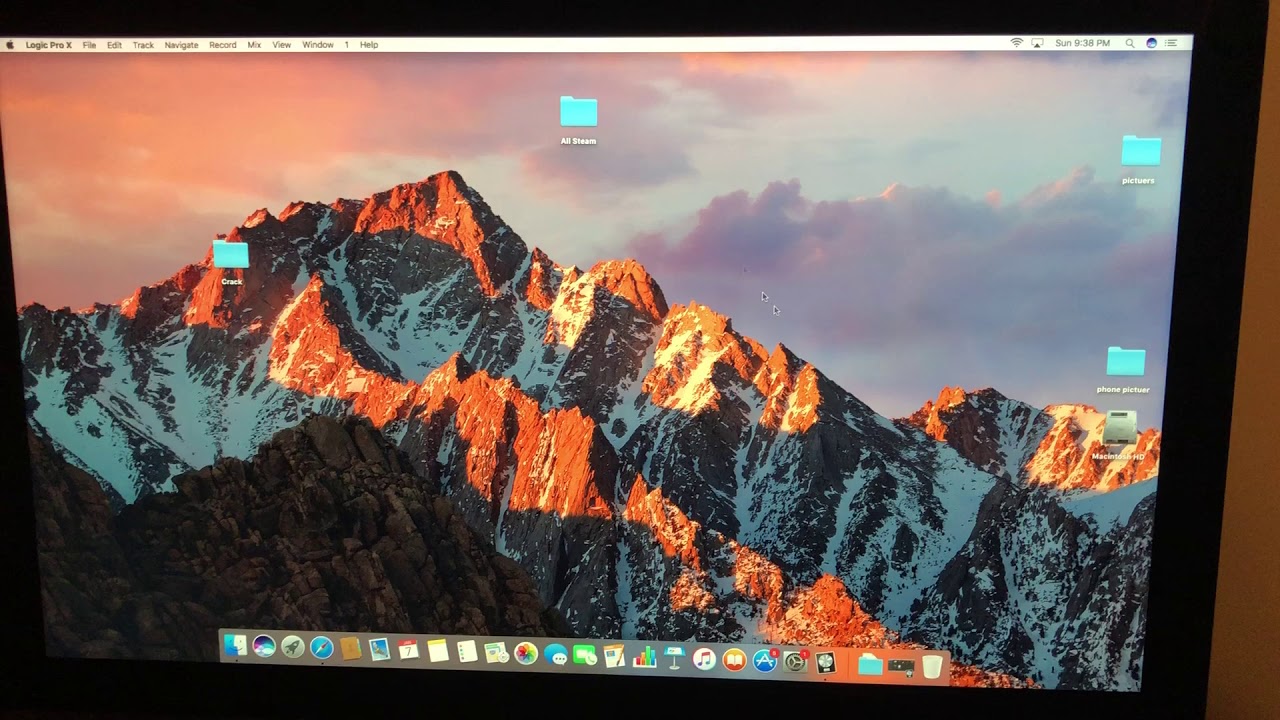Open the folder stack in Dock
Screen dimensions: 1280x720
[870, 664]
